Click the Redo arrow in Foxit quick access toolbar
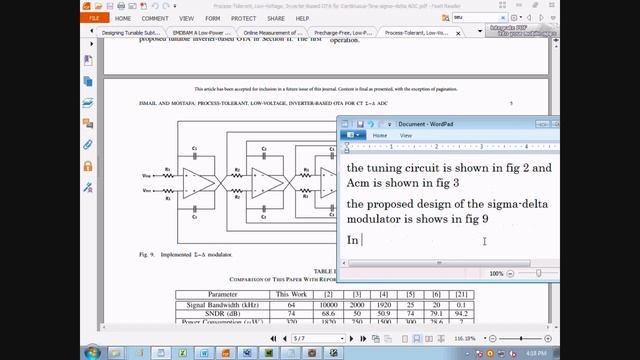 click(x=165, y=6)
